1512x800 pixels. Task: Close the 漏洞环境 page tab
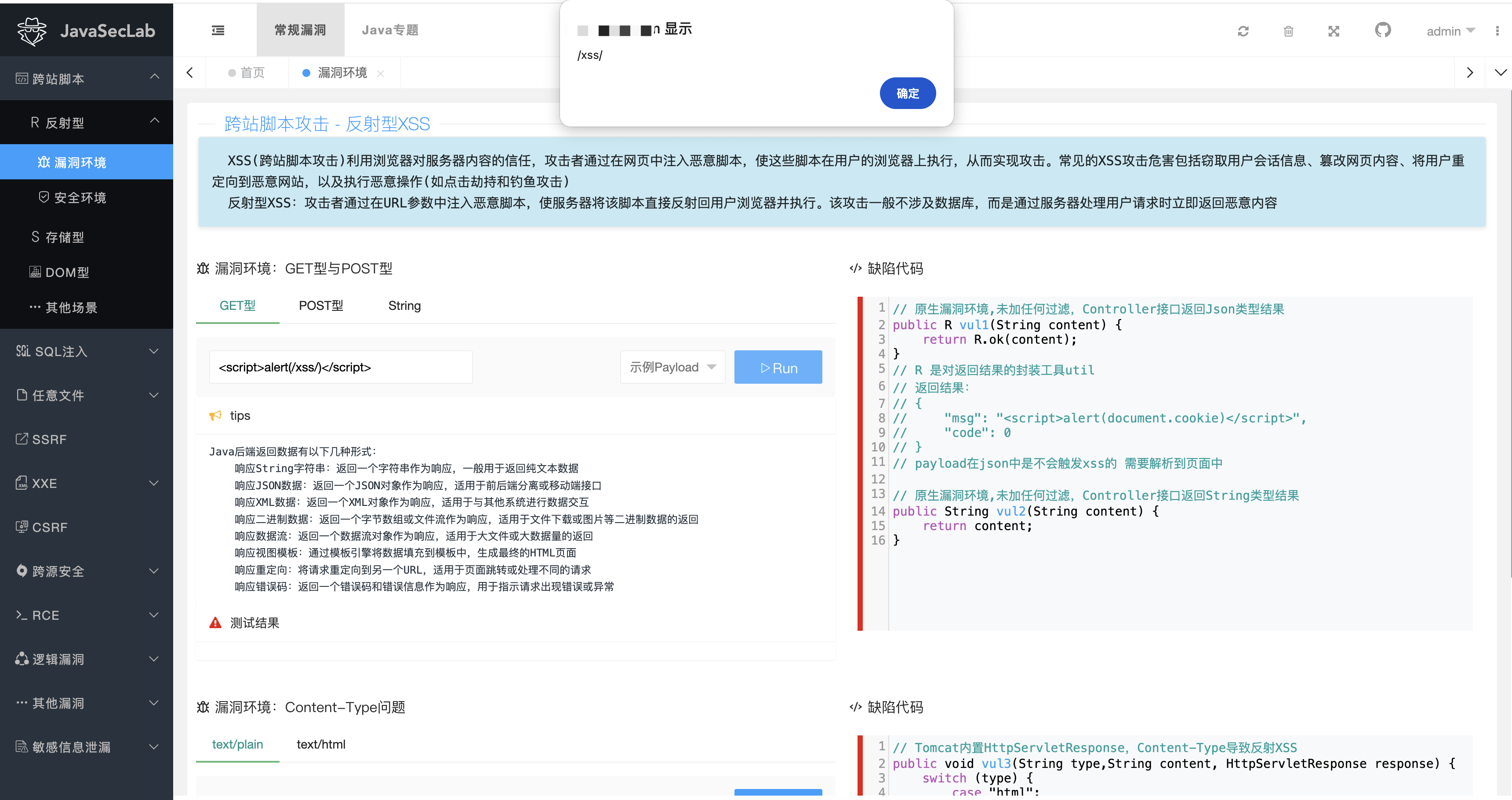point(380,73)
